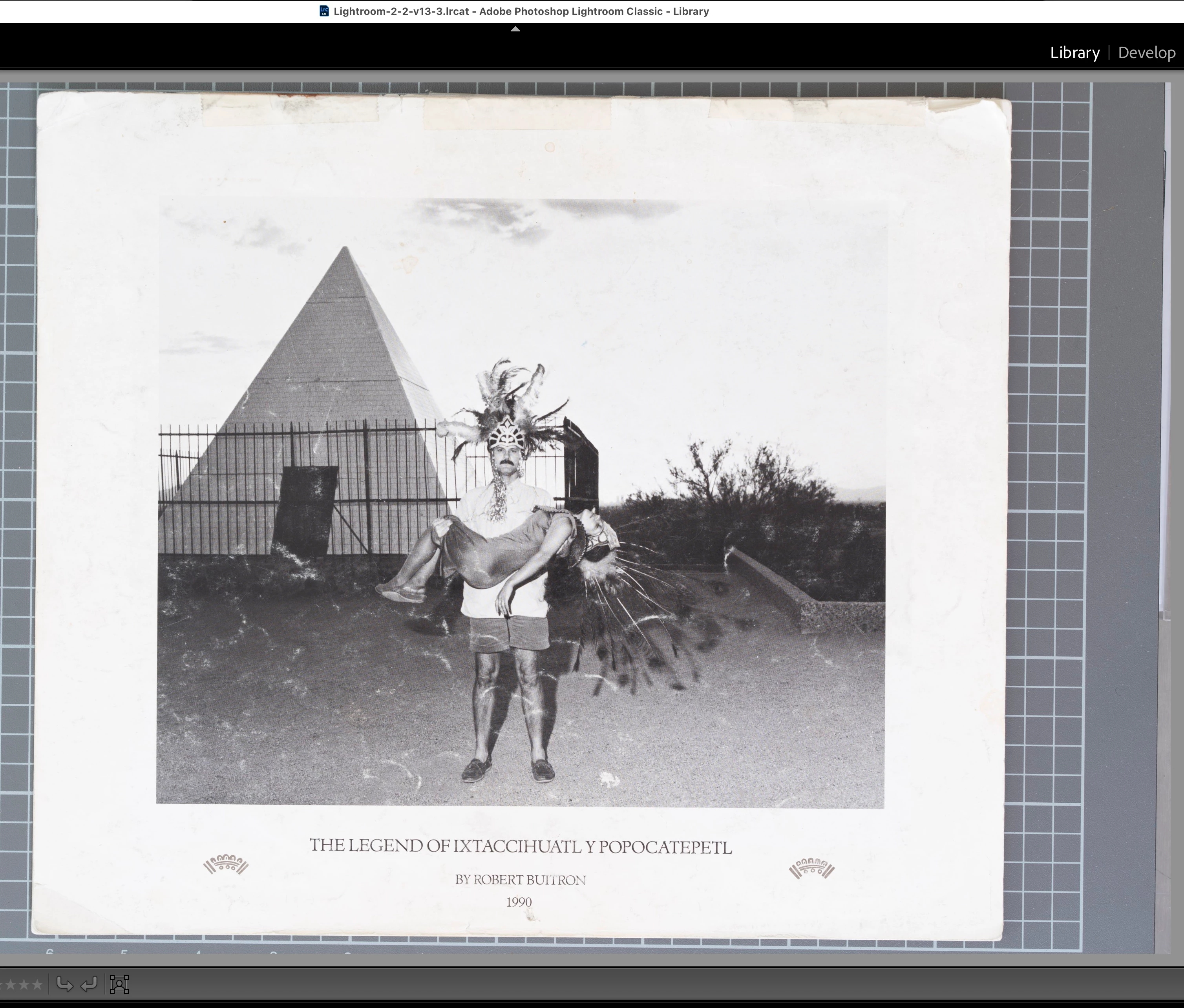
Task: Click the right decorative crown emblem
Action: click(x=811, y=869)
